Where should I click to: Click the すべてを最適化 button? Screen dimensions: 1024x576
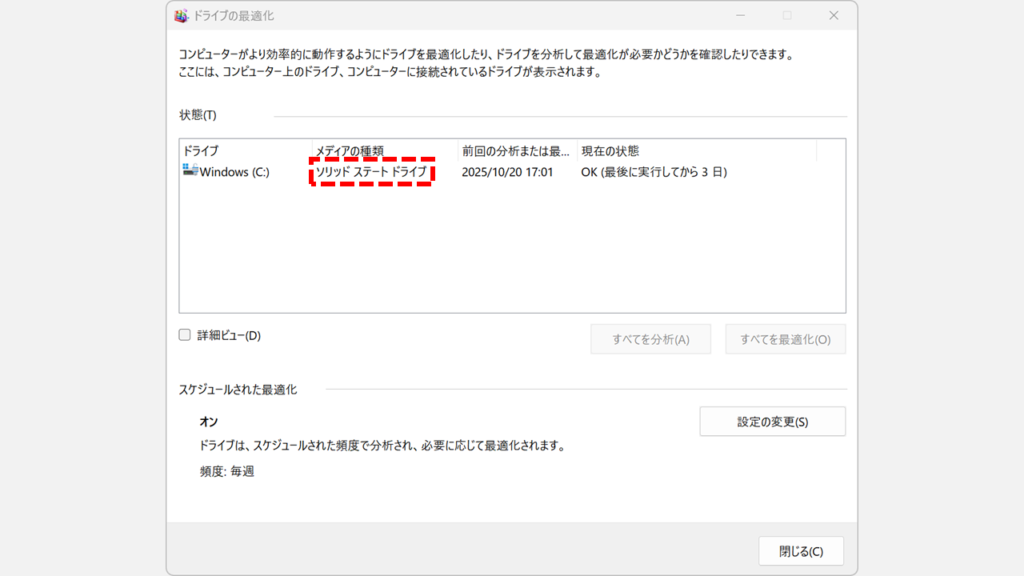(786, 339)
